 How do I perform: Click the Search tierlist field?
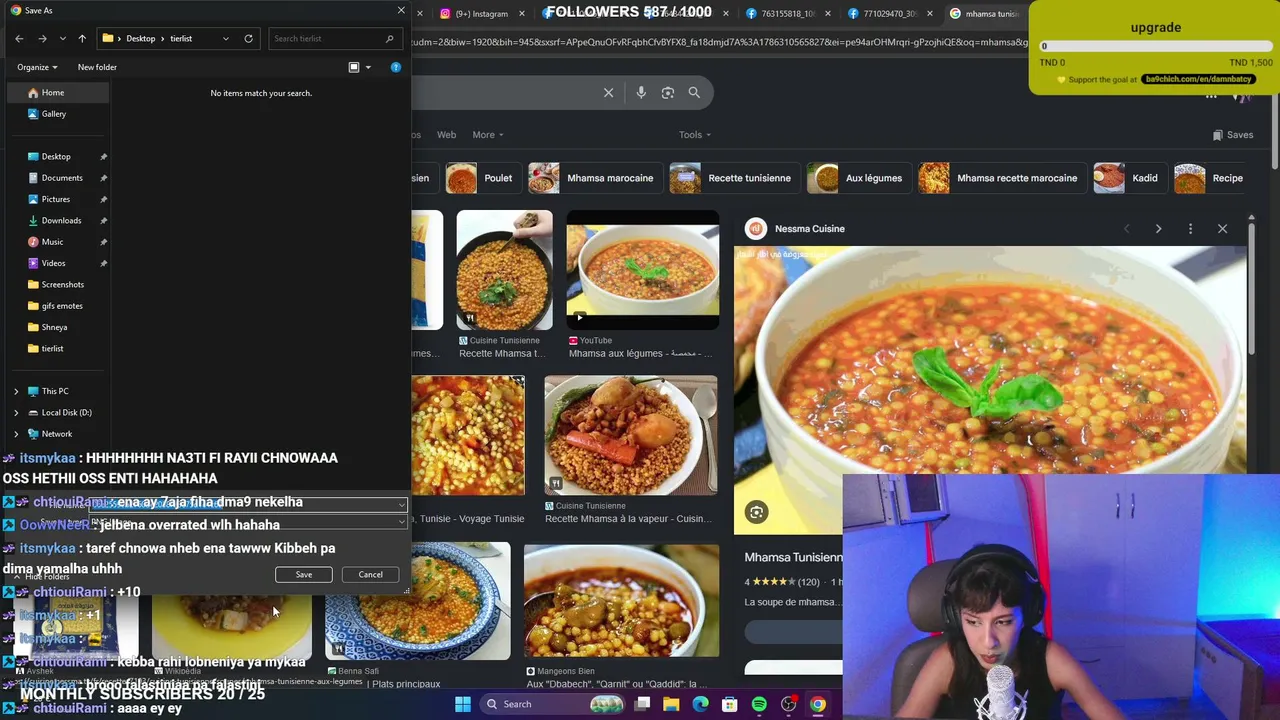pos(333,38)
